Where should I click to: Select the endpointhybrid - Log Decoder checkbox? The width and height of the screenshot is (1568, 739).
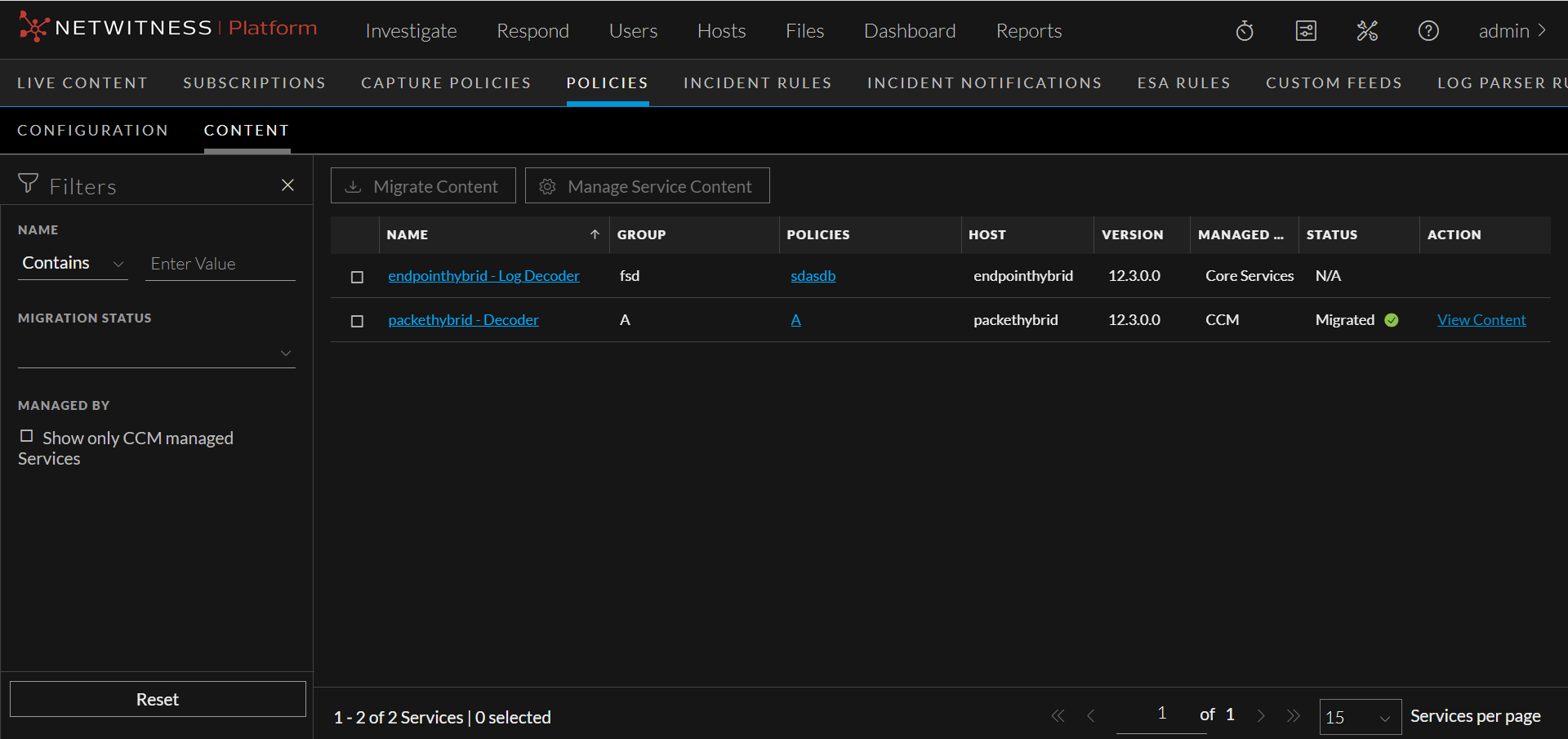coord(357,277)
